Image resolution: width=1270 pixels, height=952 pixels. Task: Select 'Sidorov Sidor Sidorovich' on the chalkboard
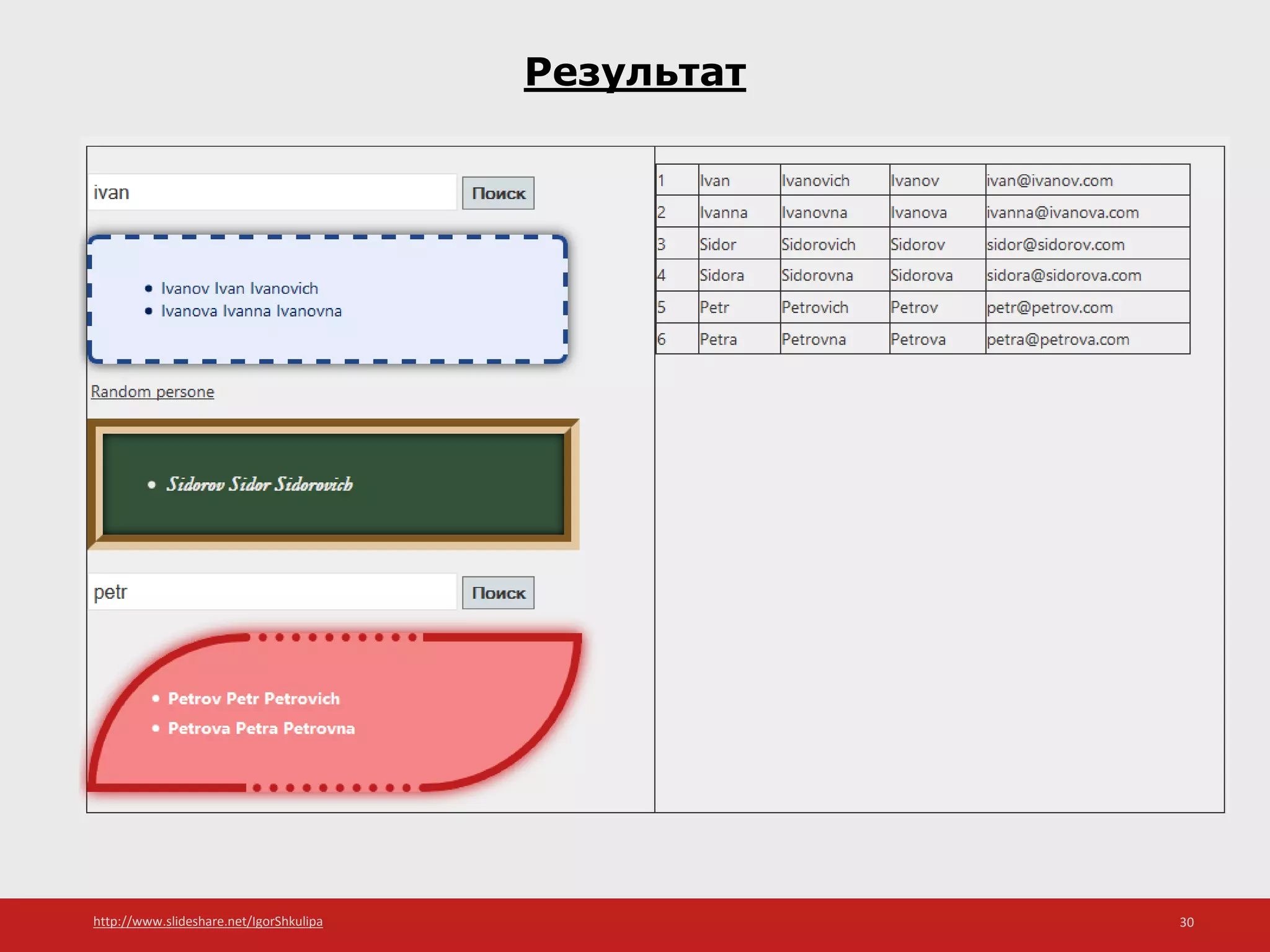point(259,484)
